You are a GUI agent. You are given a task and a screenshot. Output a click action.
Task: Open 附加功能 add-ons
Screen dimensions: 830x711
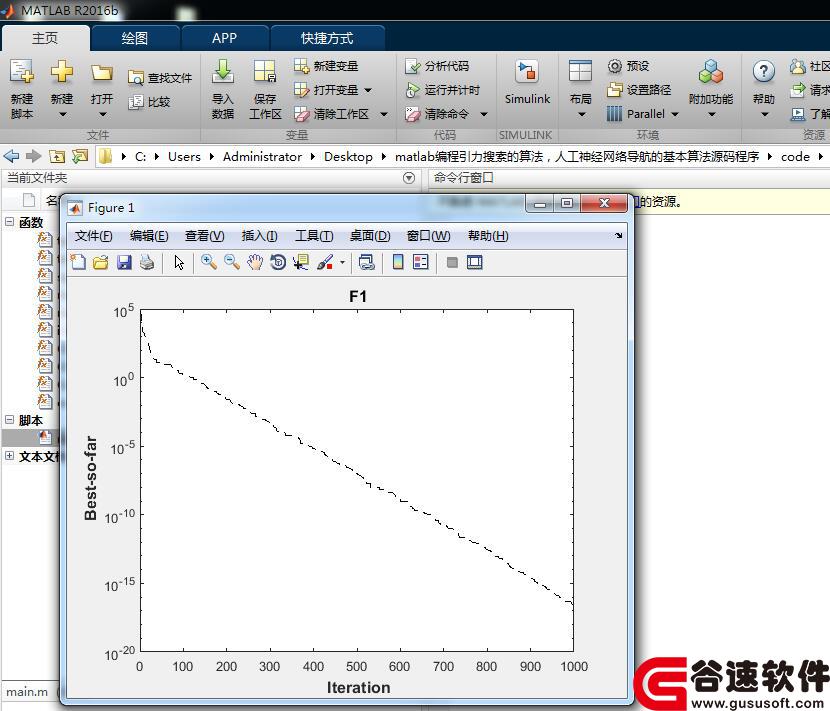711,89
